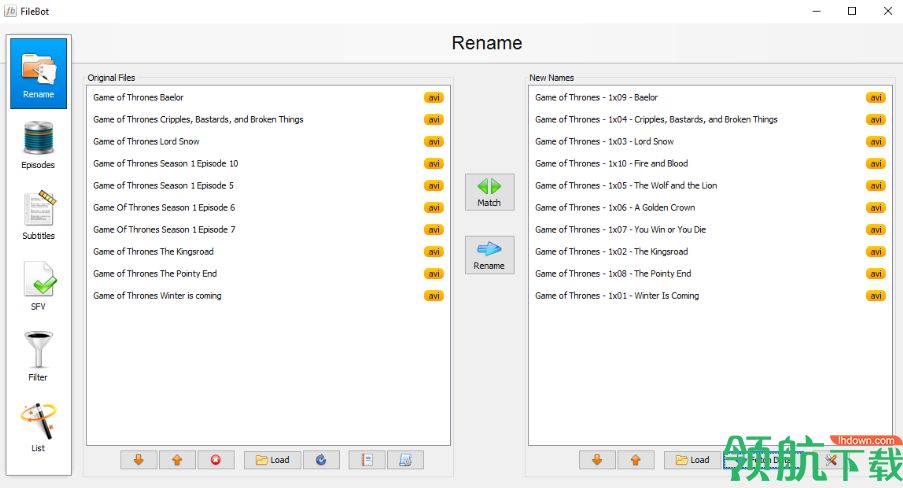Select original file 'Game of Thrones The Pointy End'
Screen dimensions: 903x488
[268, 274]
